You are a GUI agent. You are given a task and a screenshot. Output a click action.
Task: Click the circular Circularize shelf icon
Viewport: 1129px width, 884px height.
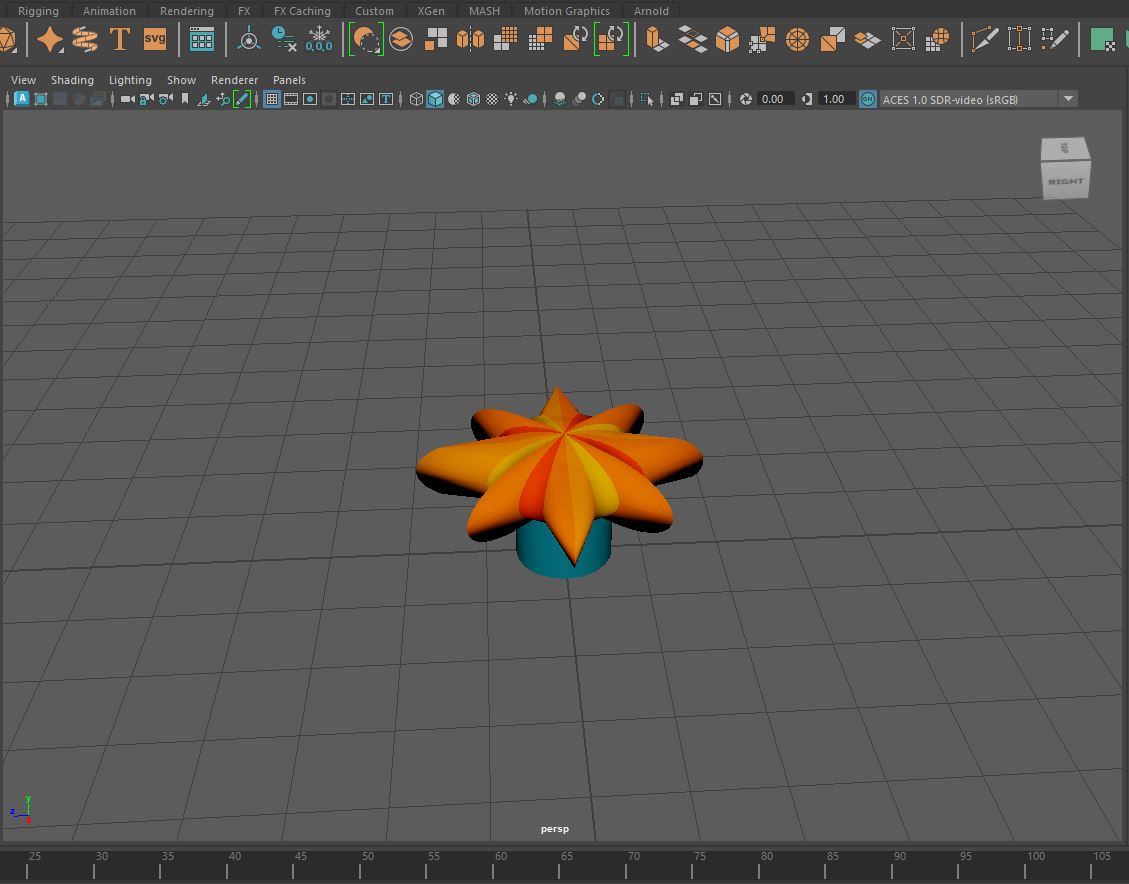pyautogui.click(x=797, y=40)
